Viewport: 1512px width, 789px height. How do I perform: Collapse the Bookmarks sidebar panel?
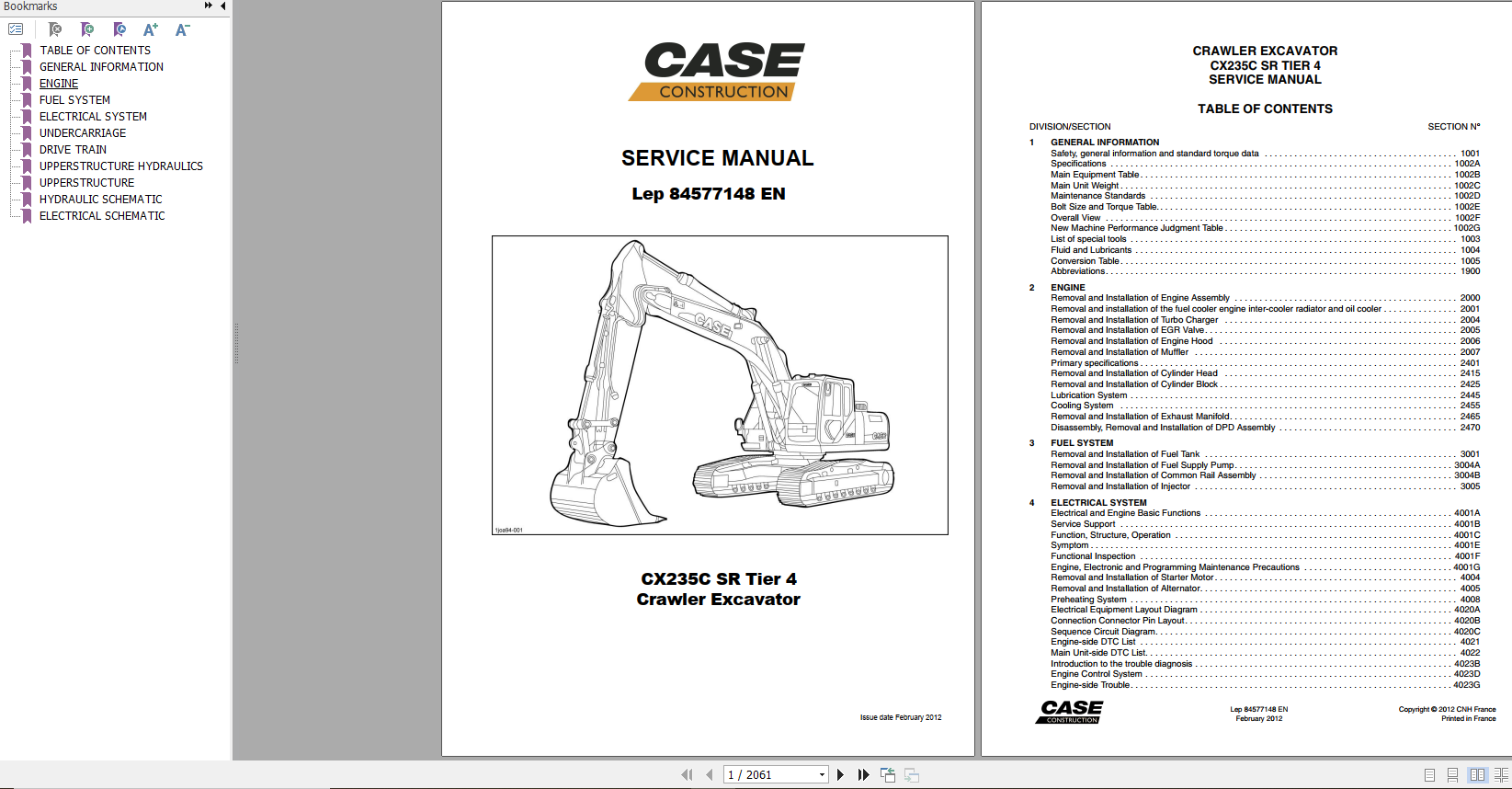pyautogui.click(x=222, y=6)
